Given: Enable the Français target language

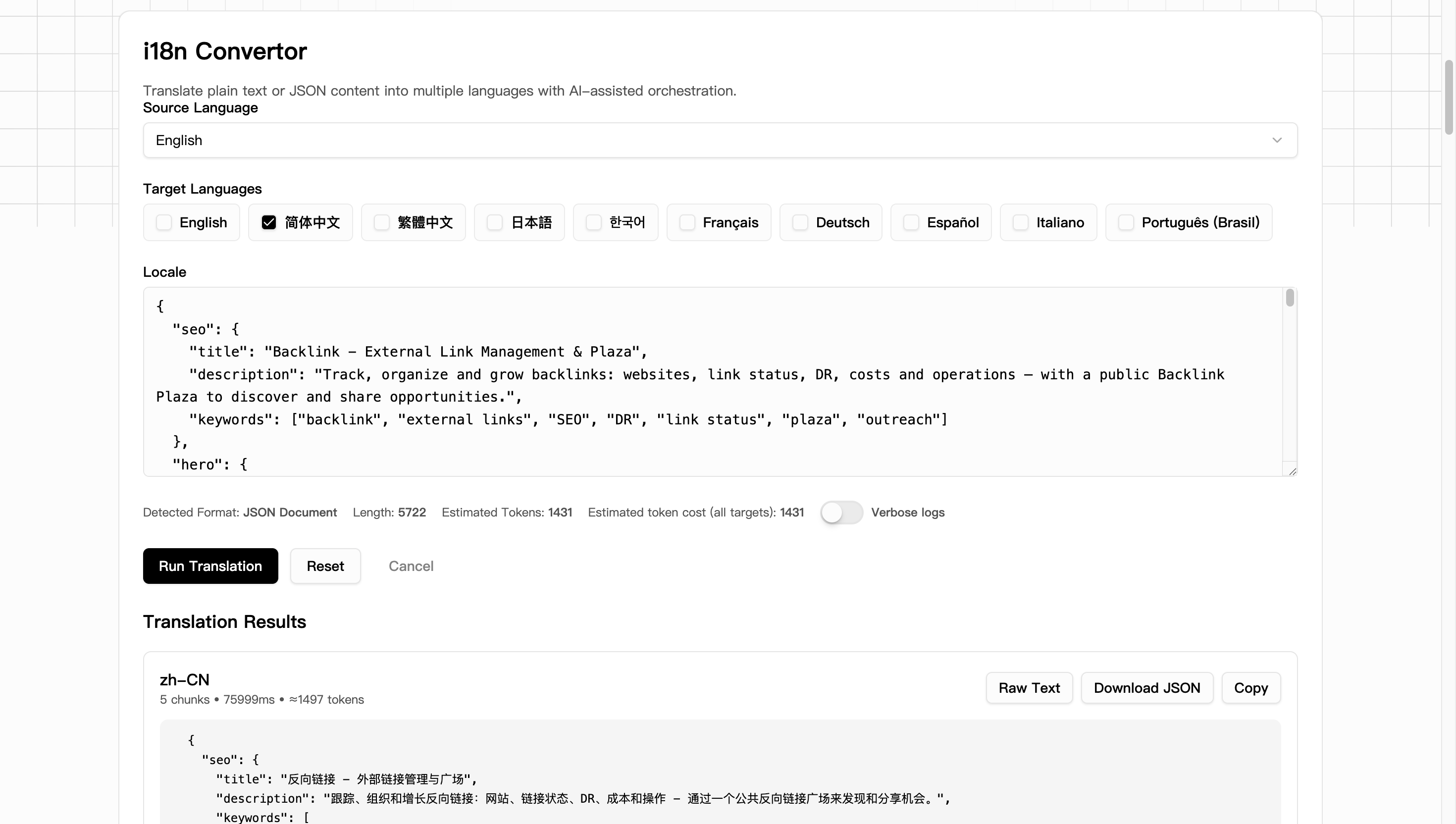Looking at the screenshot, I should coord(687,222).
